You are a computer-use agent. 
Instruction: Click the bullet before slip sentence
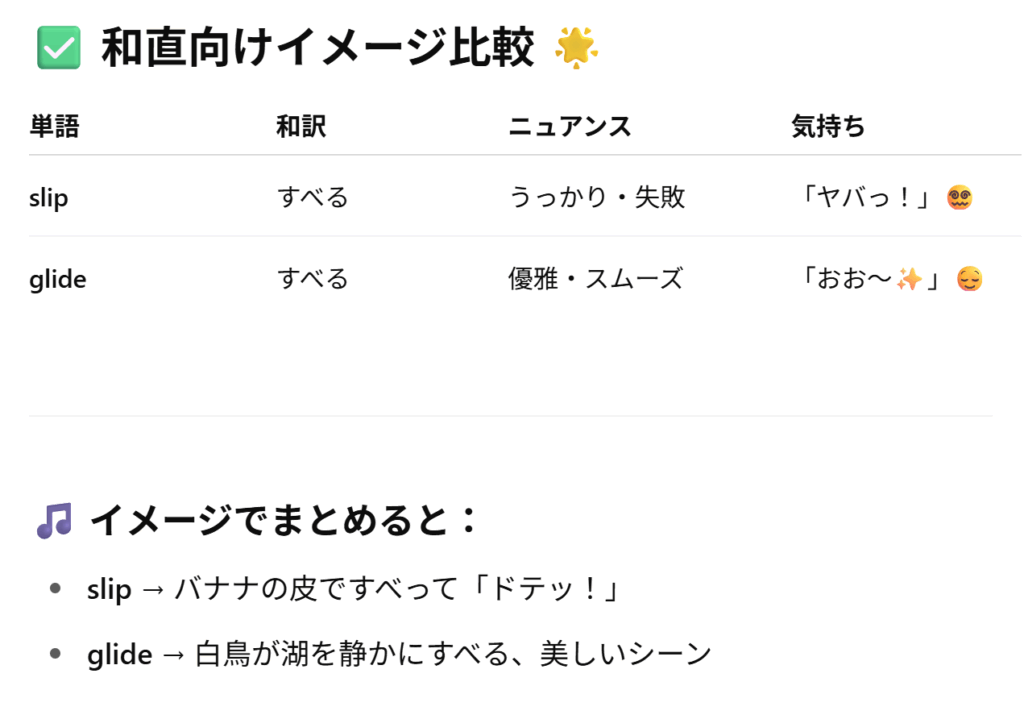pyautogui.click(x=56, y=588)
